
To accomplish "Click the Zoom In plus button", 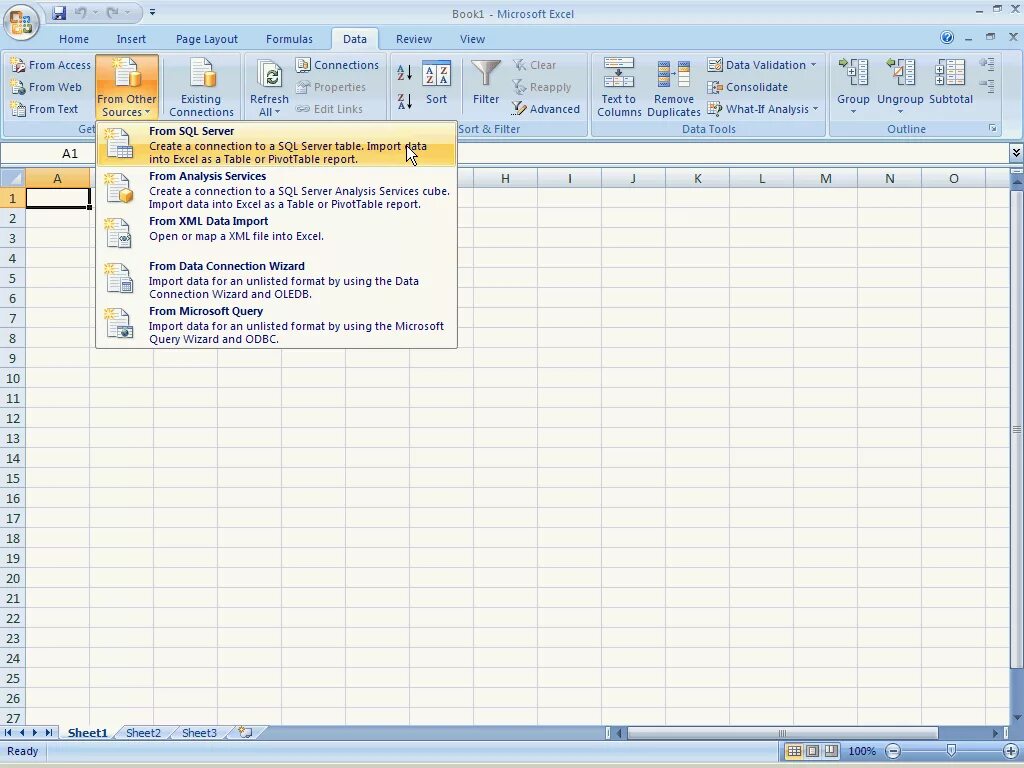I will click(x=1011, y=751).
